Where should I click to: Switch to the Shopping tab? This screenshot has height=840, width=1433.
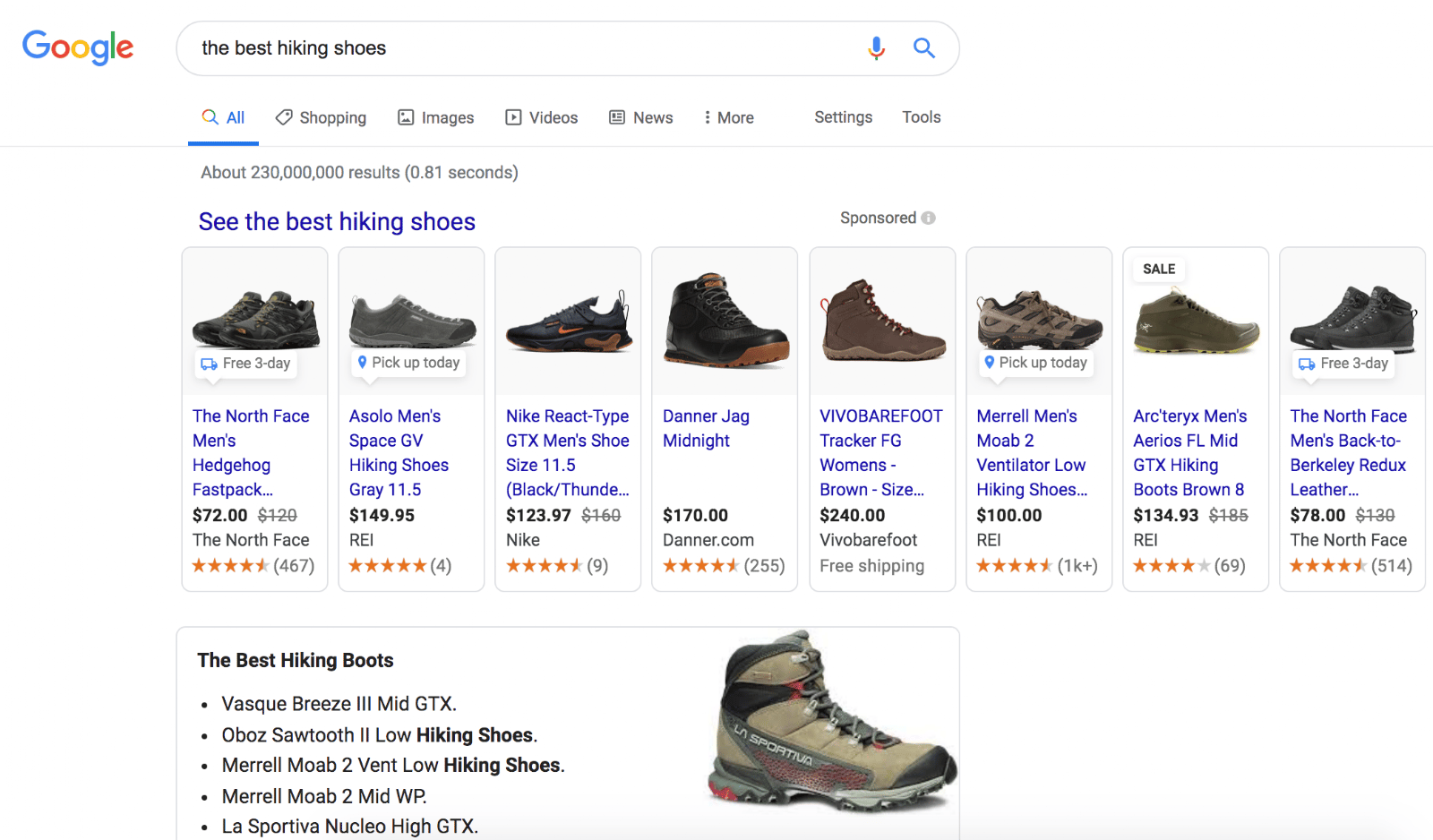(x=321, y=117)
